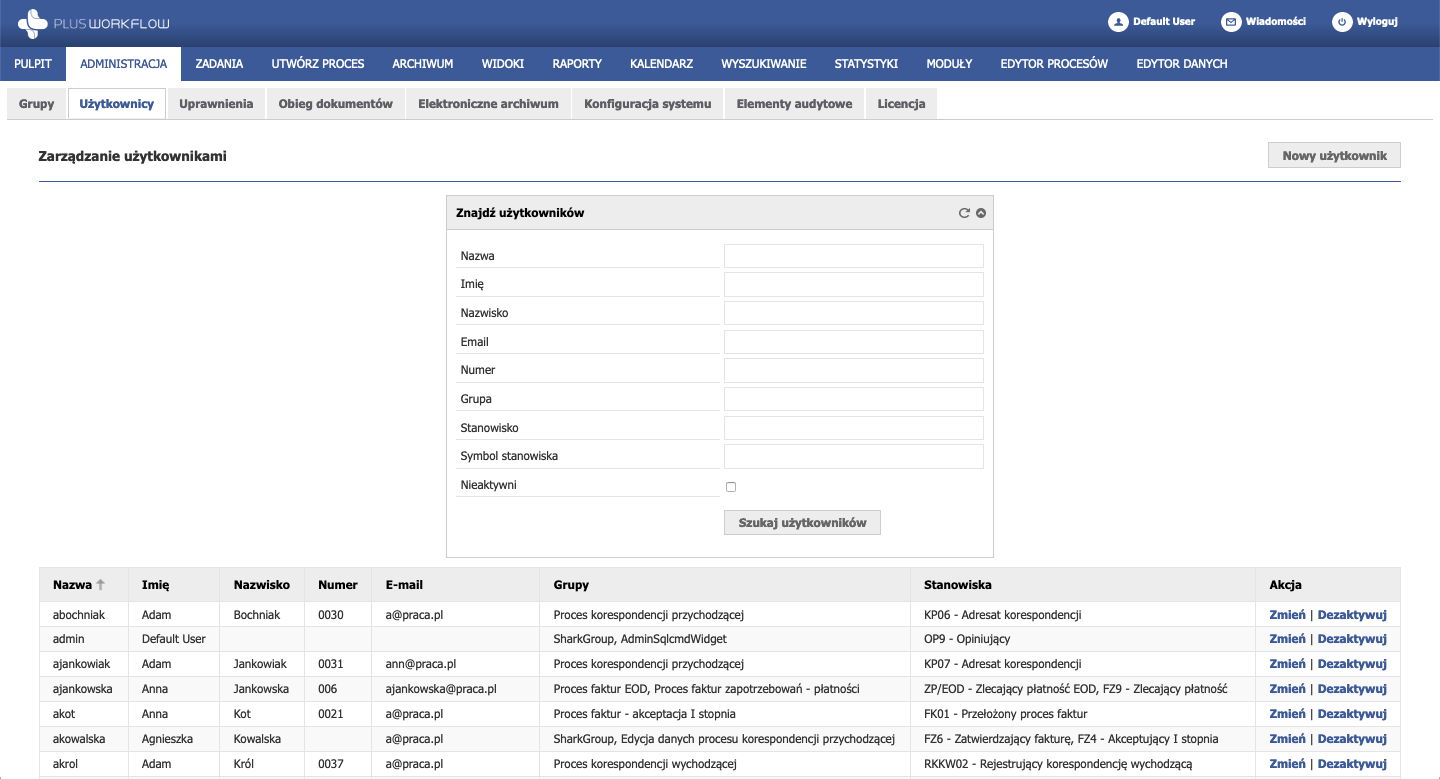The image size is (1440, 779).
Task: Click the Stanowiska column header
Action: pyautogui.click(x=1083, y=585)
